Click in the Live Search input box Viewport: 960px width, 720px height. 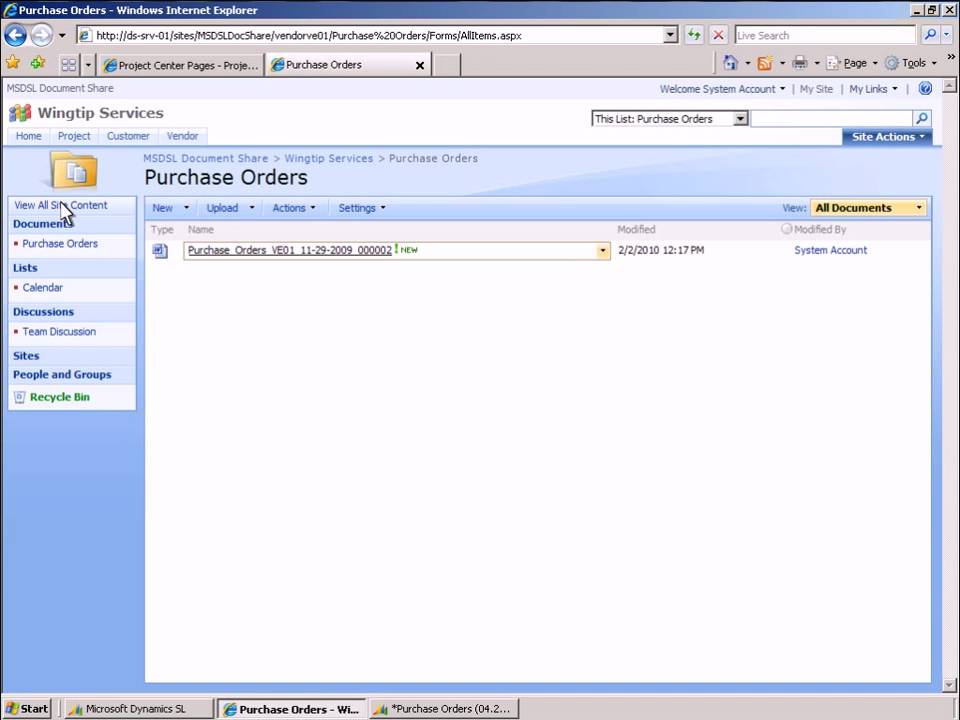tap(825, 36)
